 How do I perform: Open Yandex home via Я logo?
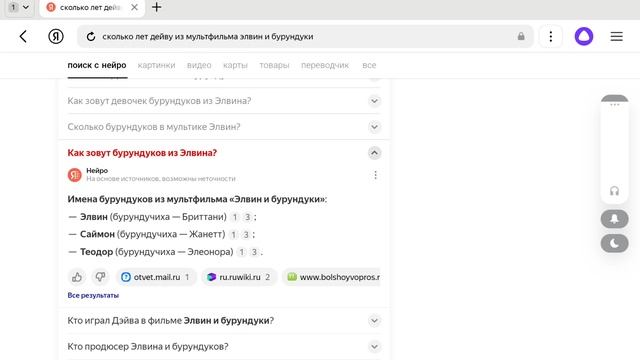tap(56, 37)
